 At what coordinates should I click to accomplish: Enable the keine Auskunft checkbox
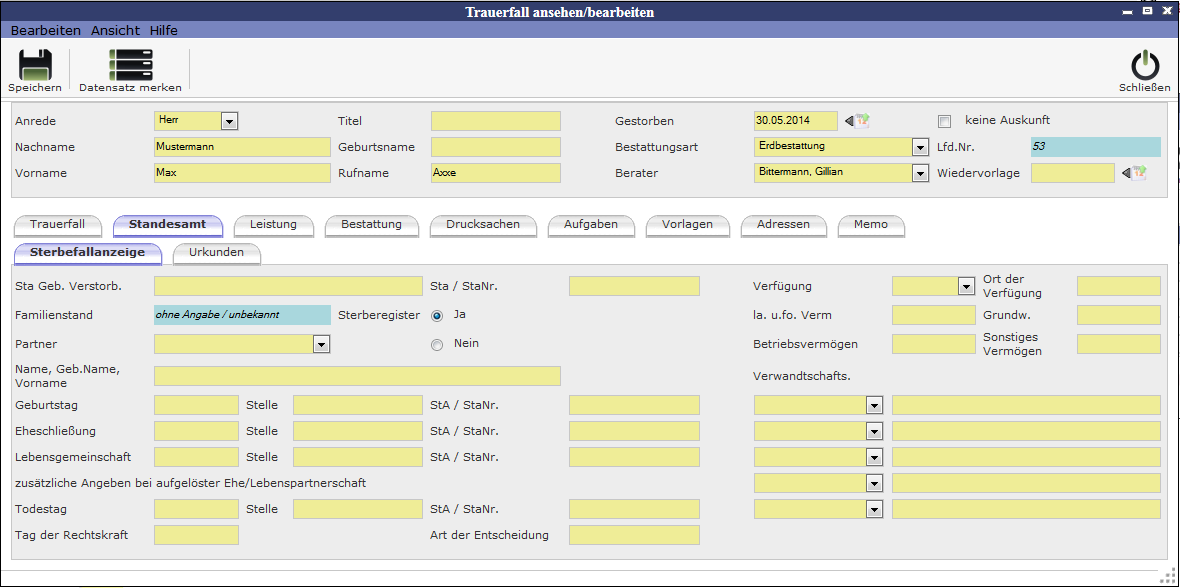pyautogui.click(x=944, y=121)
